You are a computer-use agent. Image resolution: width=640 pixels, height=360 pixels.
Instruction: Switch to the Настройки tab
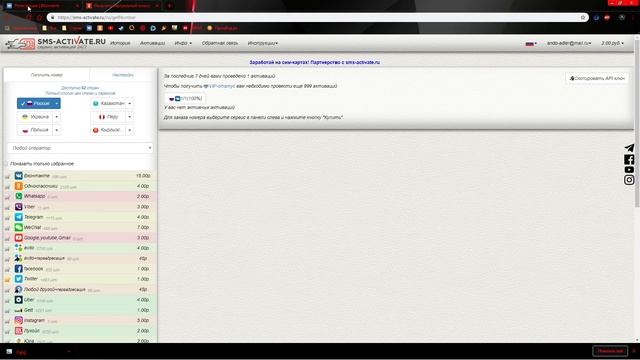click(x=123, y=75)
